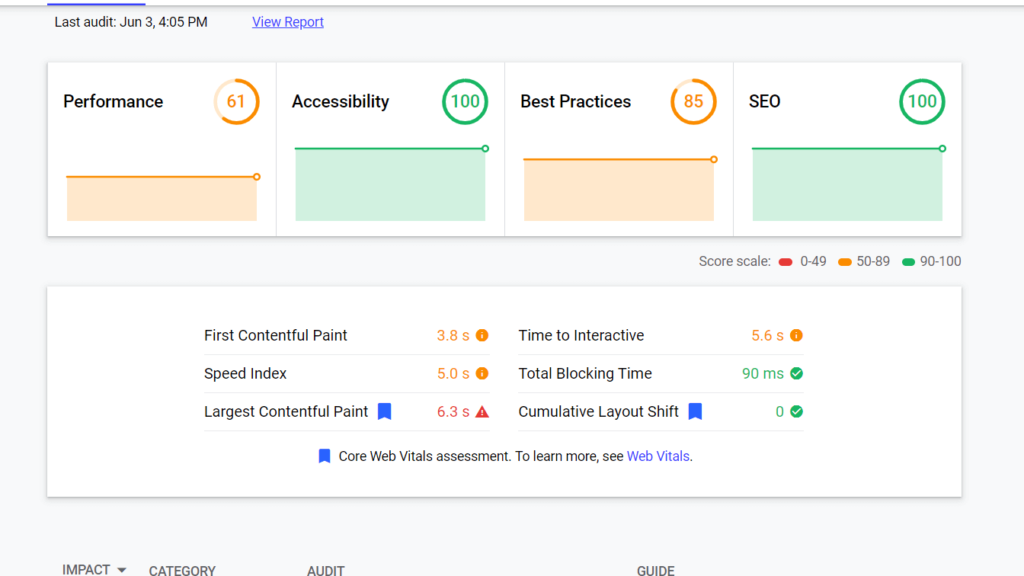Click the orange 50-89 score scale swatch
This screenshot has height=576, width=1024.
(x=844, y=262)
